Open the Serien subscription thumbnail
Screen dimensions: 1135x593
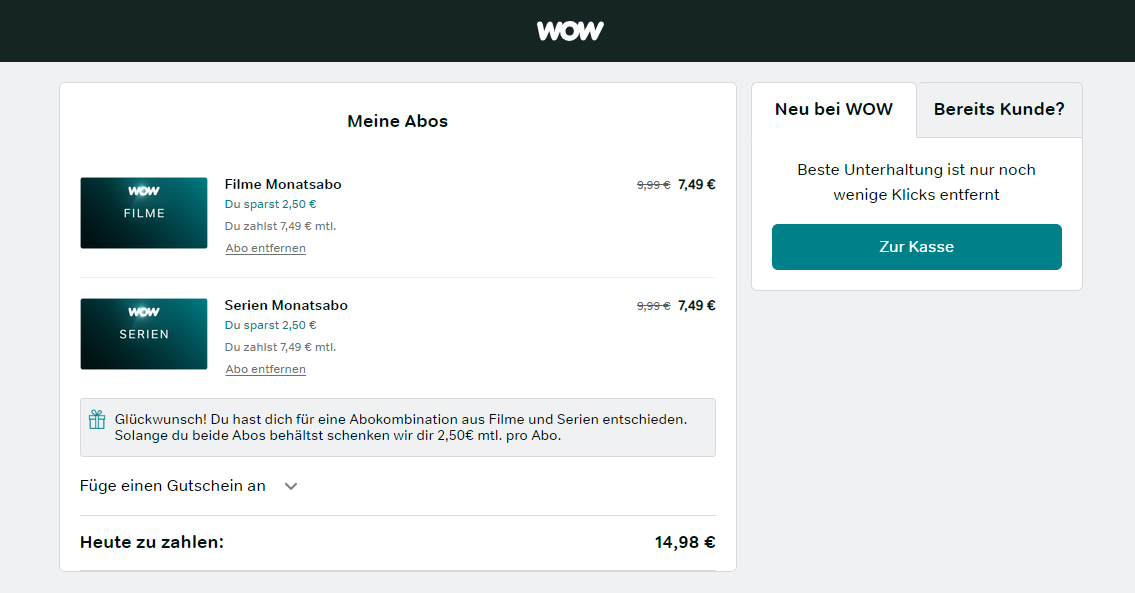coord(144,334)
